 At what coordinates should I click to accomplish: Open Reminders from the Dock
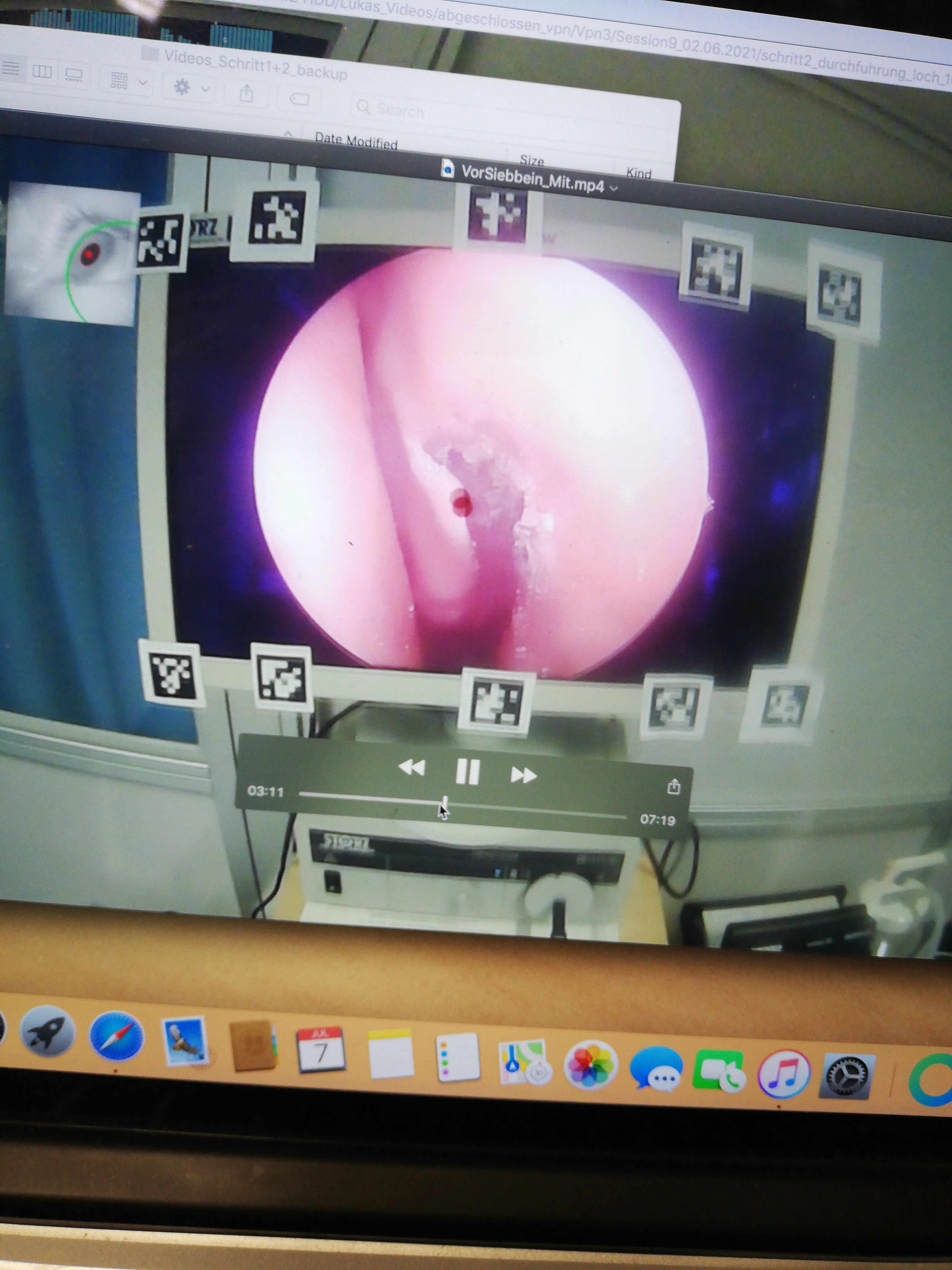tap(457, 1058)
